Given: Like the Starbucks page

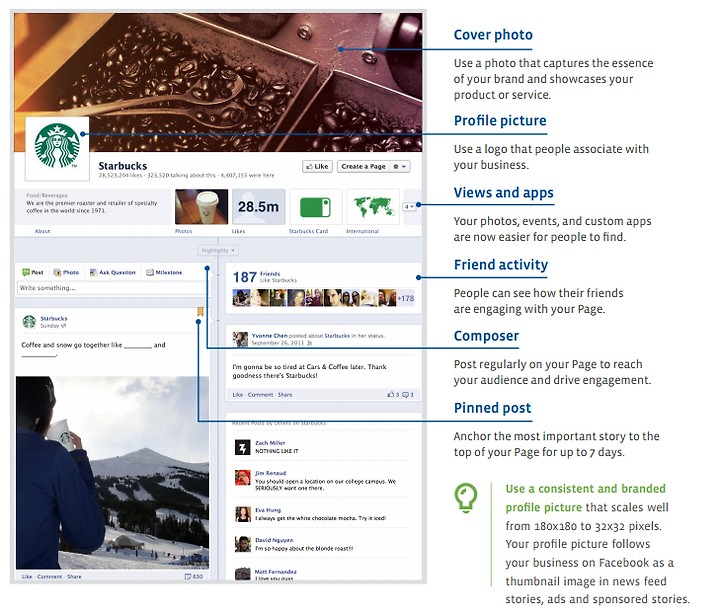Looking at the screenshot, I should pyautogui.click(x=317, y=166).
